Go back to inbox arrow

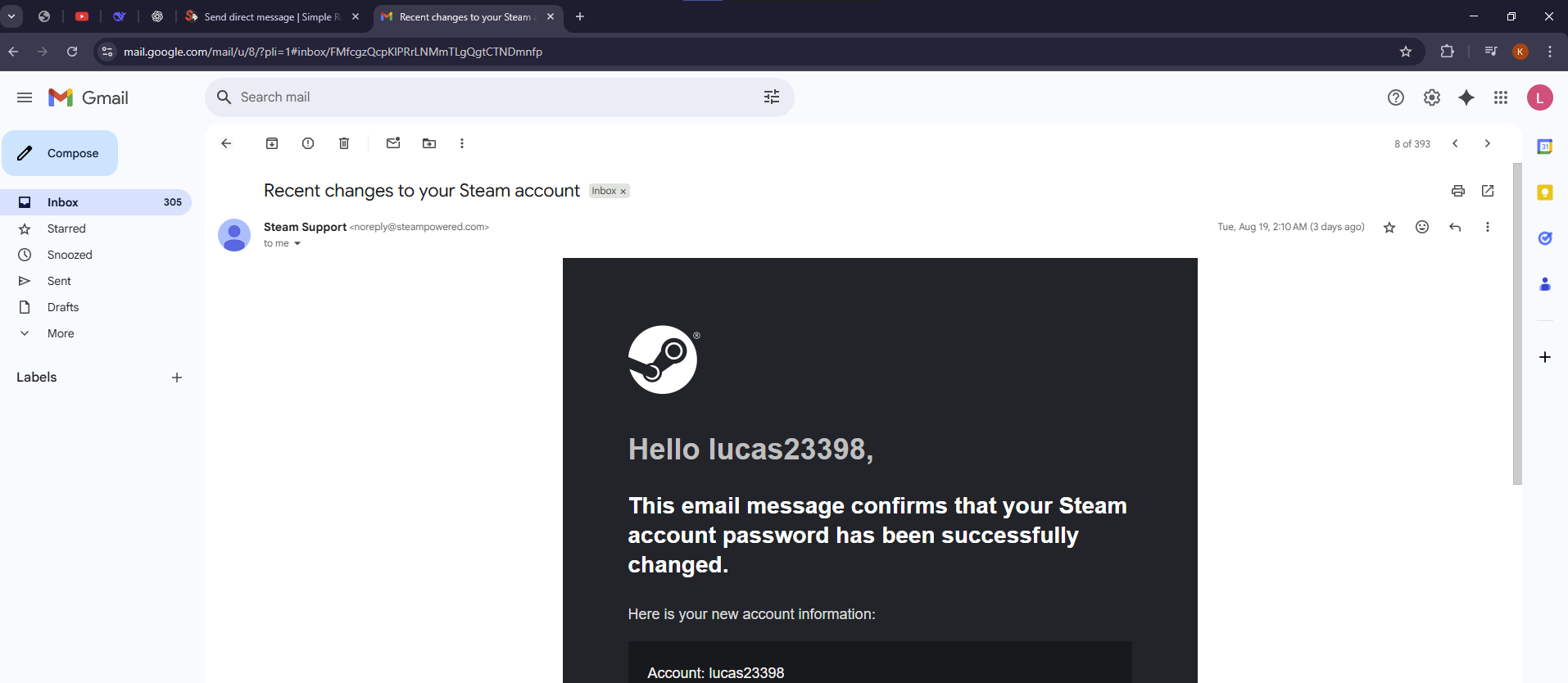pos(226,143)
